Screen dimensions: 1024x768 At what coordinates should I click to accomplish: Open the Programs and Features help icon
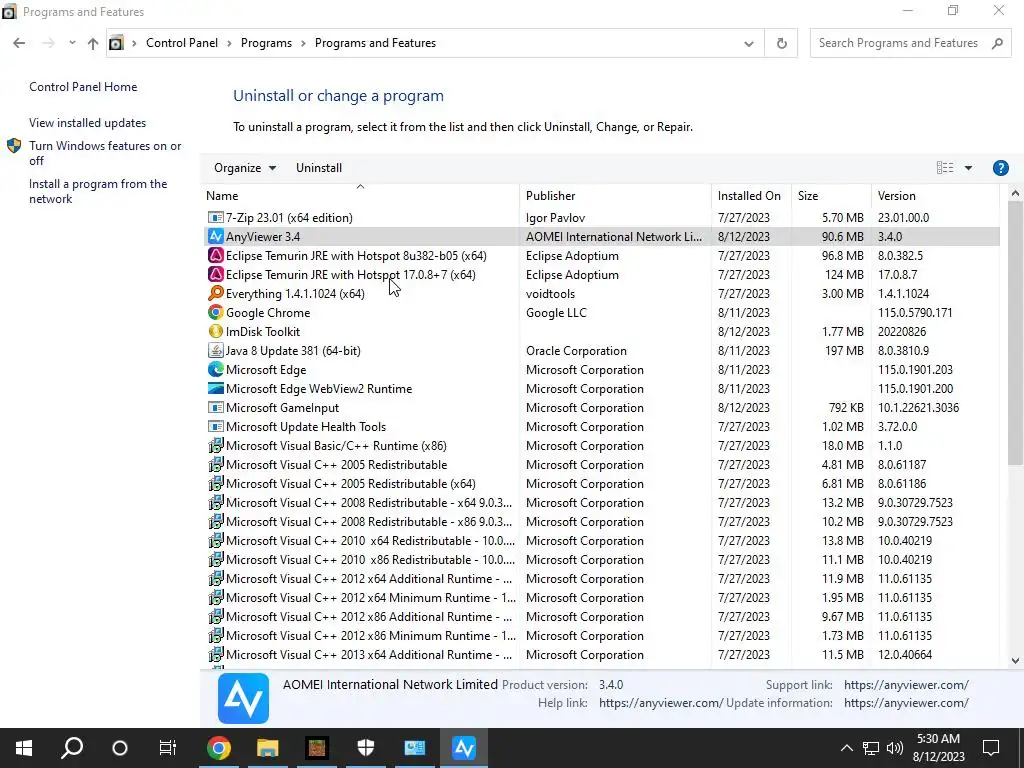1000,168
